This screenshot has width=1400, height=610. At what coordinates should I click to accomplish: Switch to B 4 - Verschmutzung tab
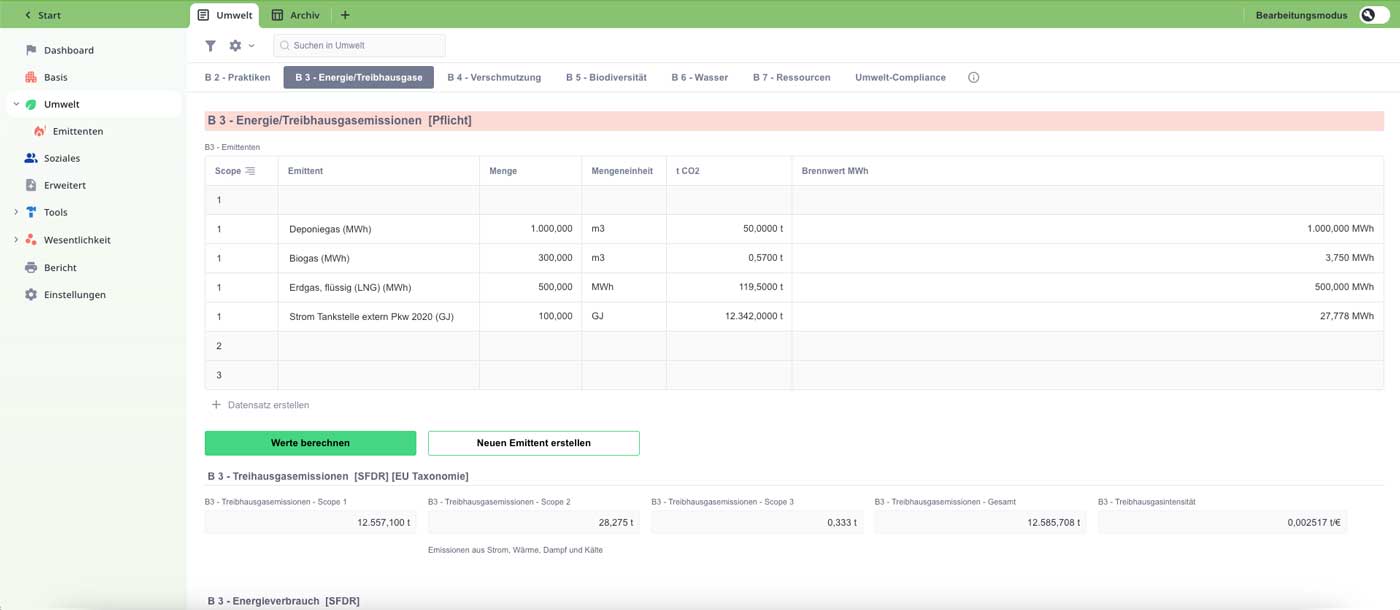[494, 78]
